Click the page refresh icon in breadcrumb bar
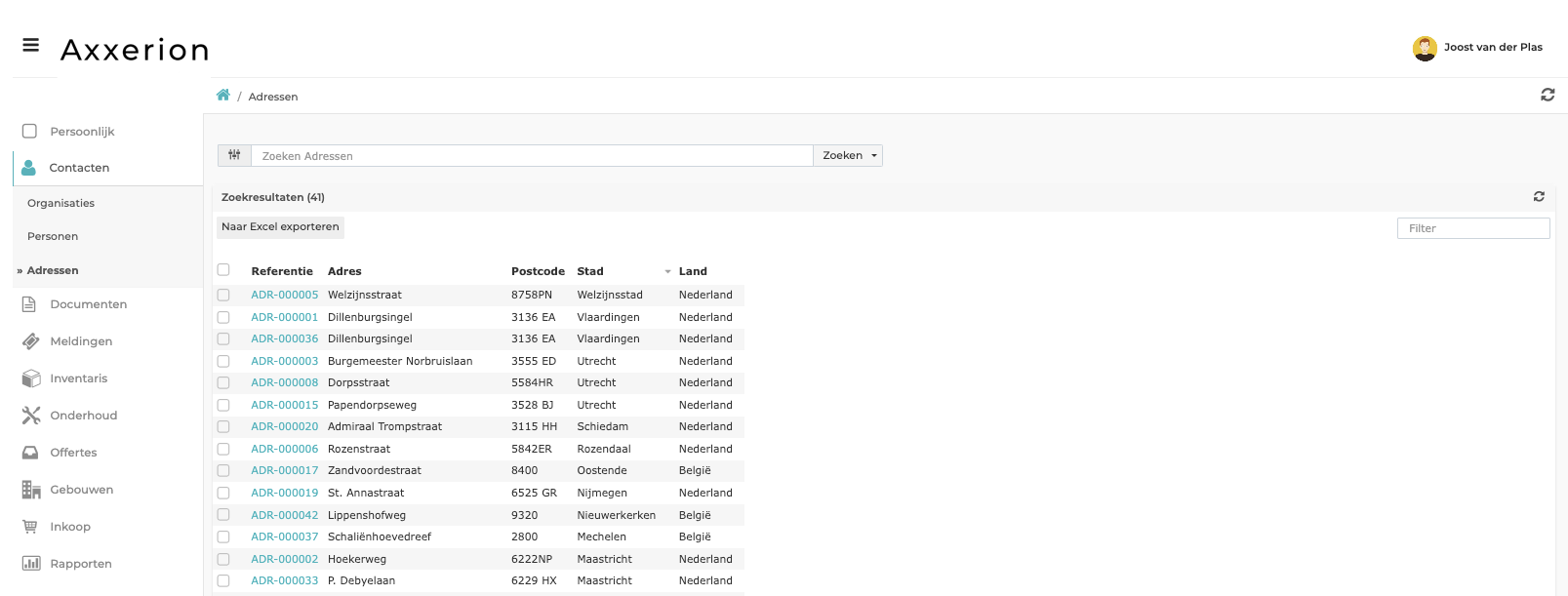 coord(1548,95)
